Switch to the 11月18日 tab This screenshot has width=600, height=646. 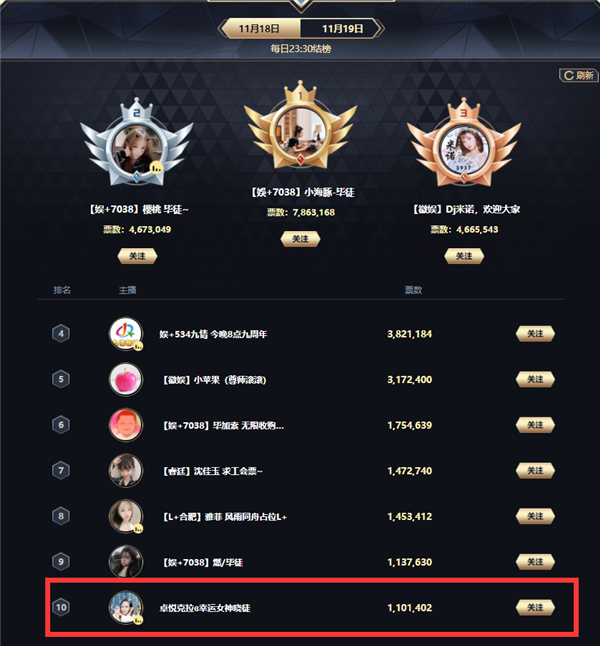(x=260, y=28)
